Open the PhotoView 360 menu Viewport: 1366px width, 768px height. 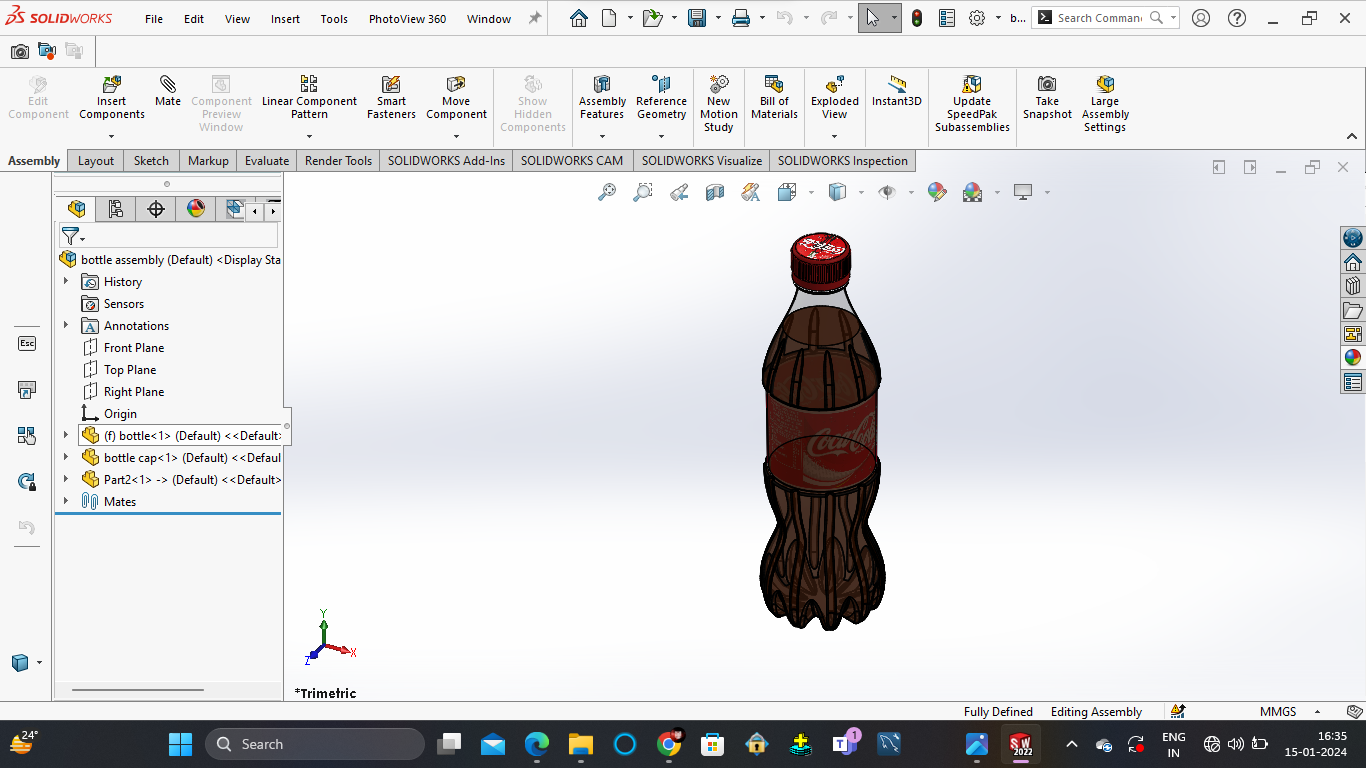[x=407, y=19]
